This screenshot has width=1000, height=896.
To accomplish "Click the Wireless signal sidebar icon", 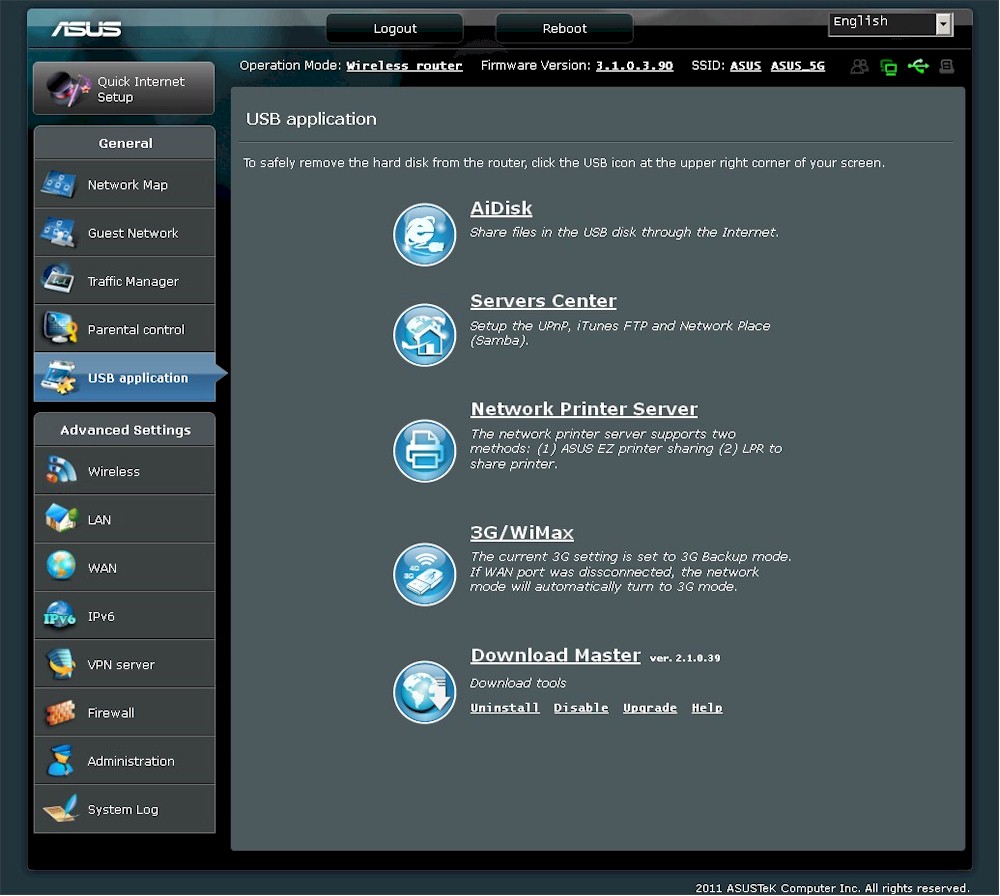I will click(61, 471).
